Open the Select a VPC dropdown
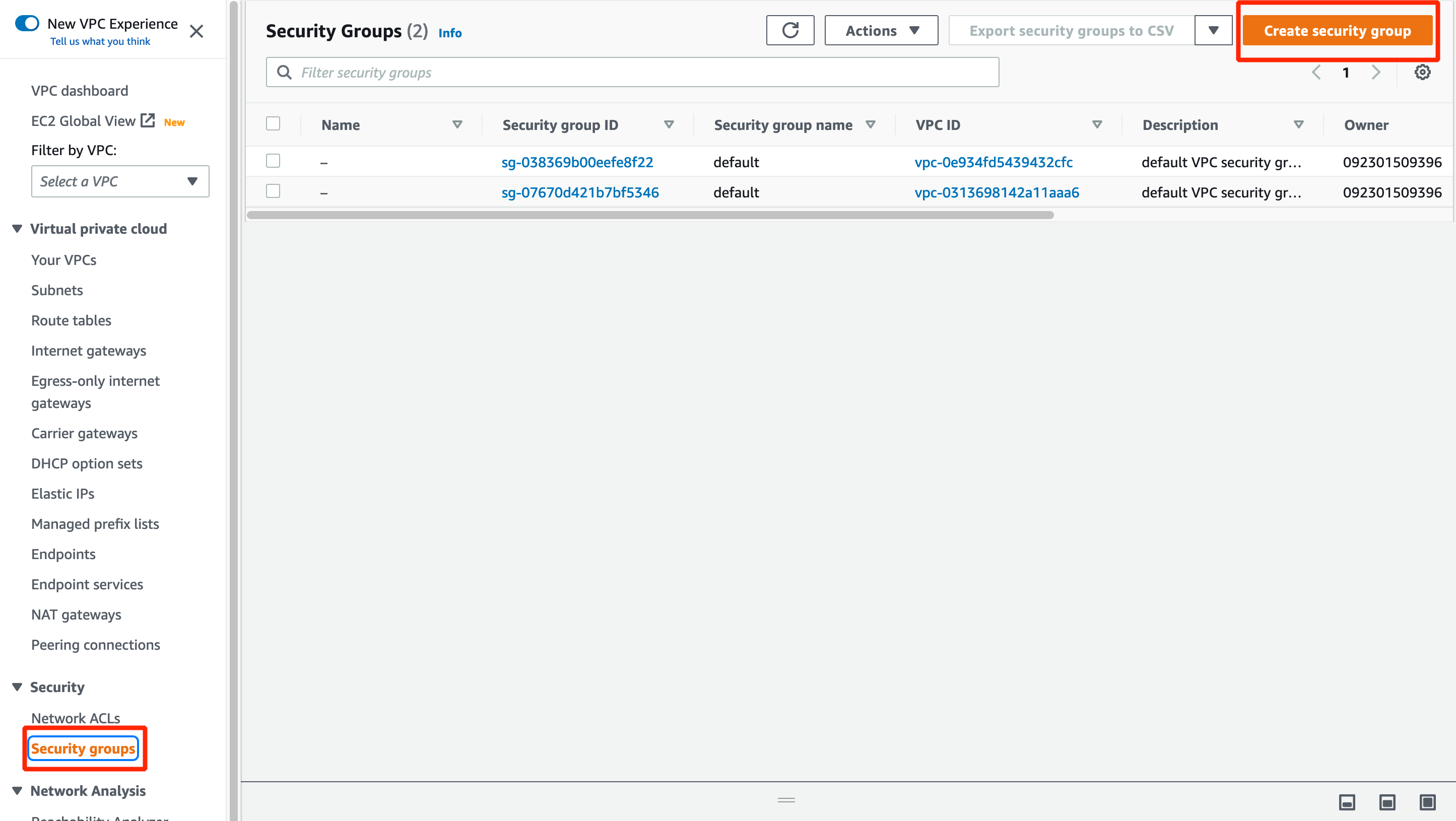 (x=120, y=181)
